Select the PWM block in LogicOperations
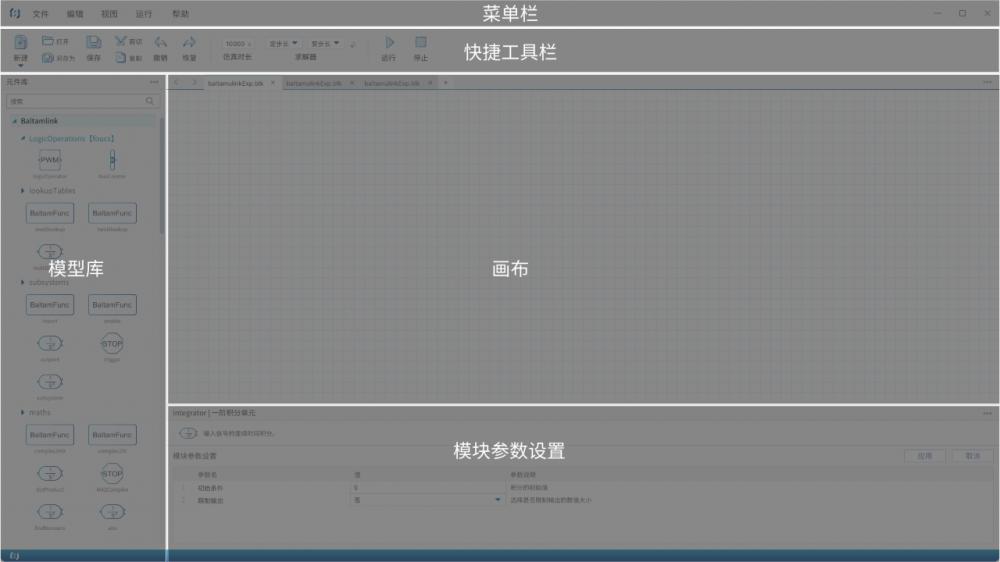 (50, 160)
